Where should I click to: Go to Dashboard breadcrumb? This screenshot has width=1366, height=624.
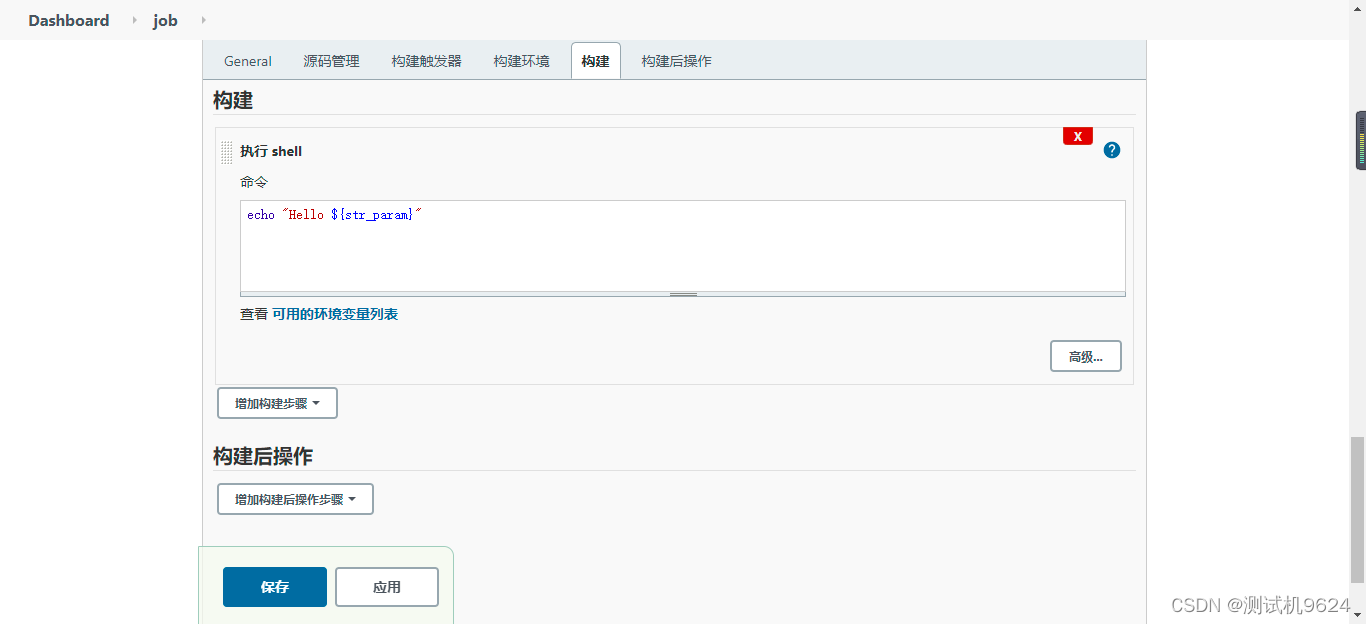click(69, 20)
